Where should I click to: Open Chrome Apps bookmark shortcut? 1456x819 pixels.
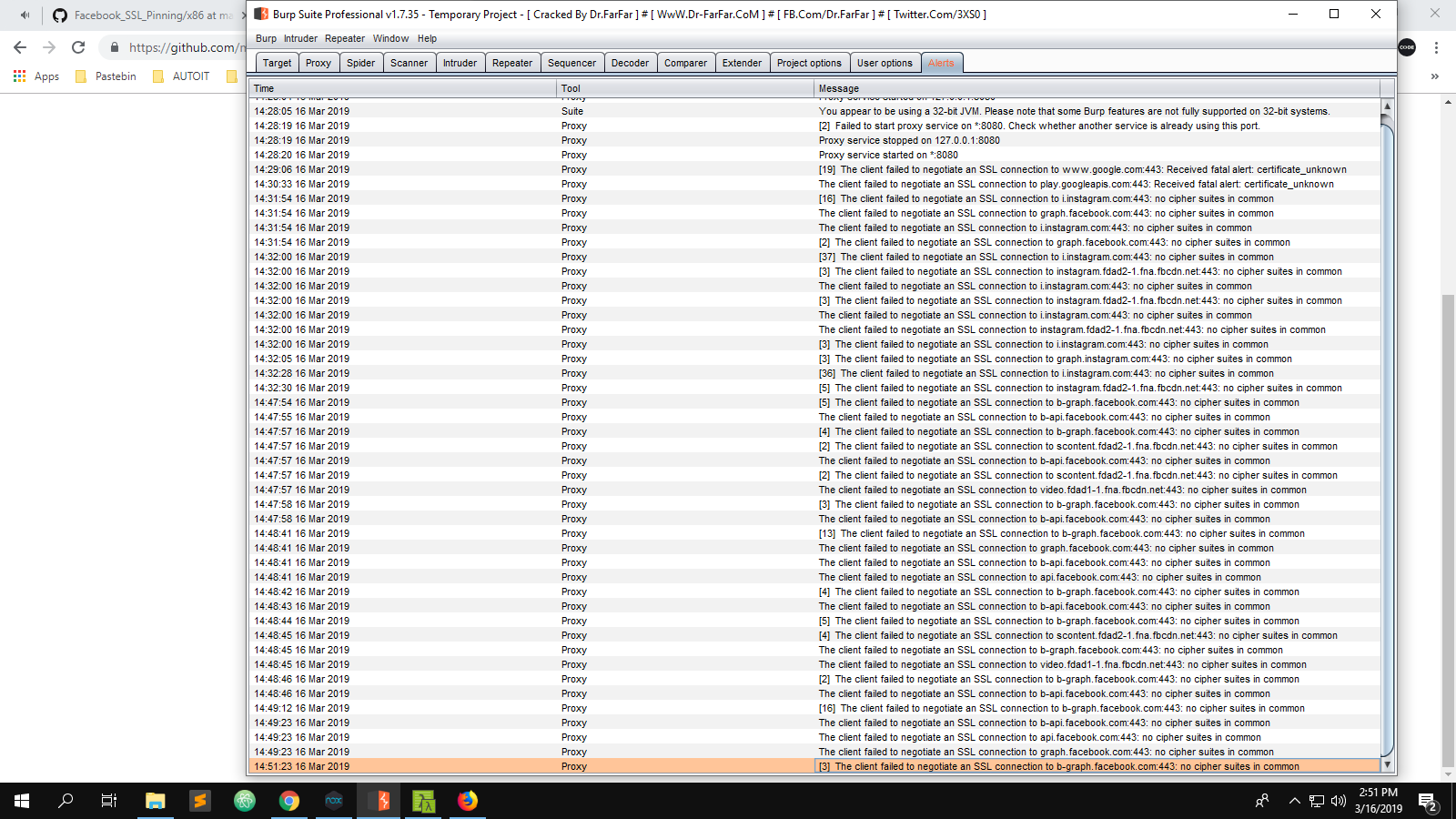point(36,76)
